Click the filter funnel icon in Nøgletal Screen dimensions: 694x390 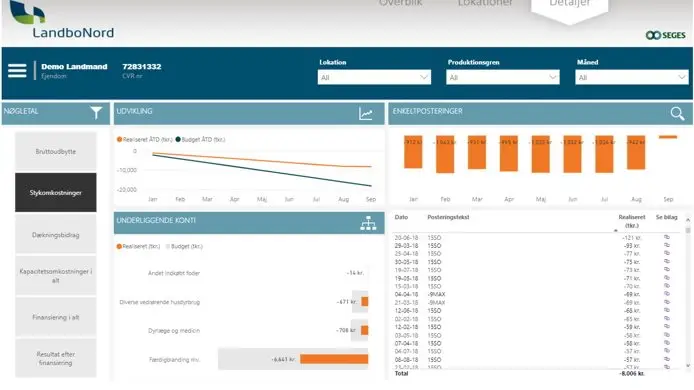tap(96, 113)
